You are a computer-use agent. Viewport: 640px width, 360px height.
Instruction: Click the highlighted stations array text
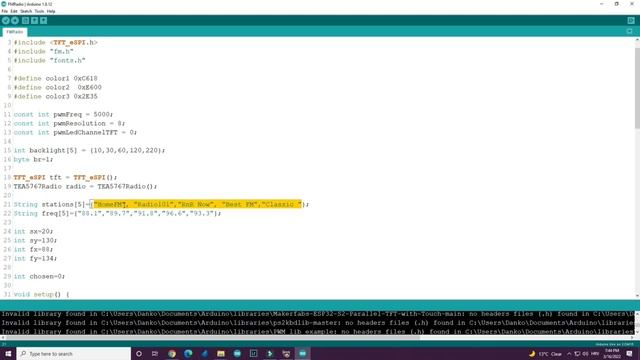click(198, 204)
